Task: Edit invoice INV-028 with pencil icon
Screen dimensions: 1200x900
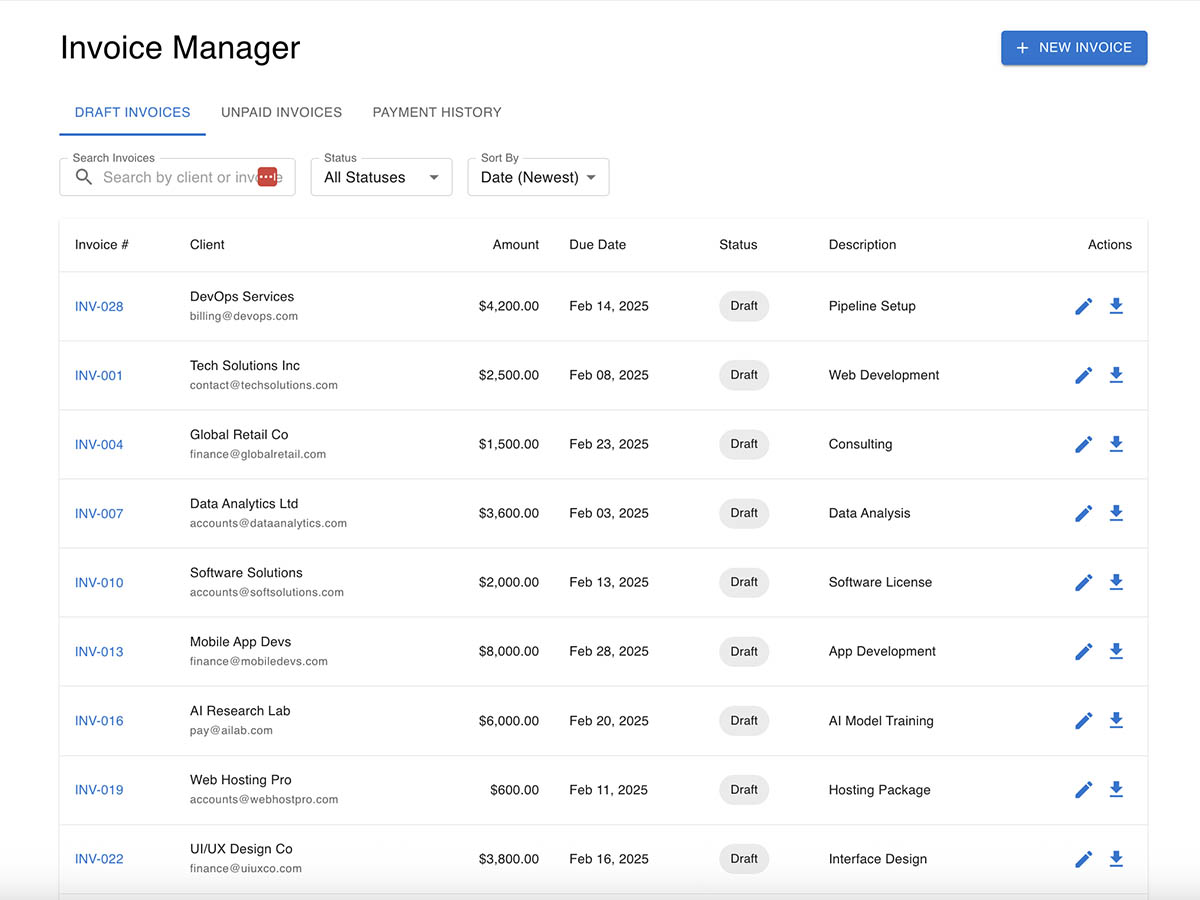Action: pos(1083,306)
